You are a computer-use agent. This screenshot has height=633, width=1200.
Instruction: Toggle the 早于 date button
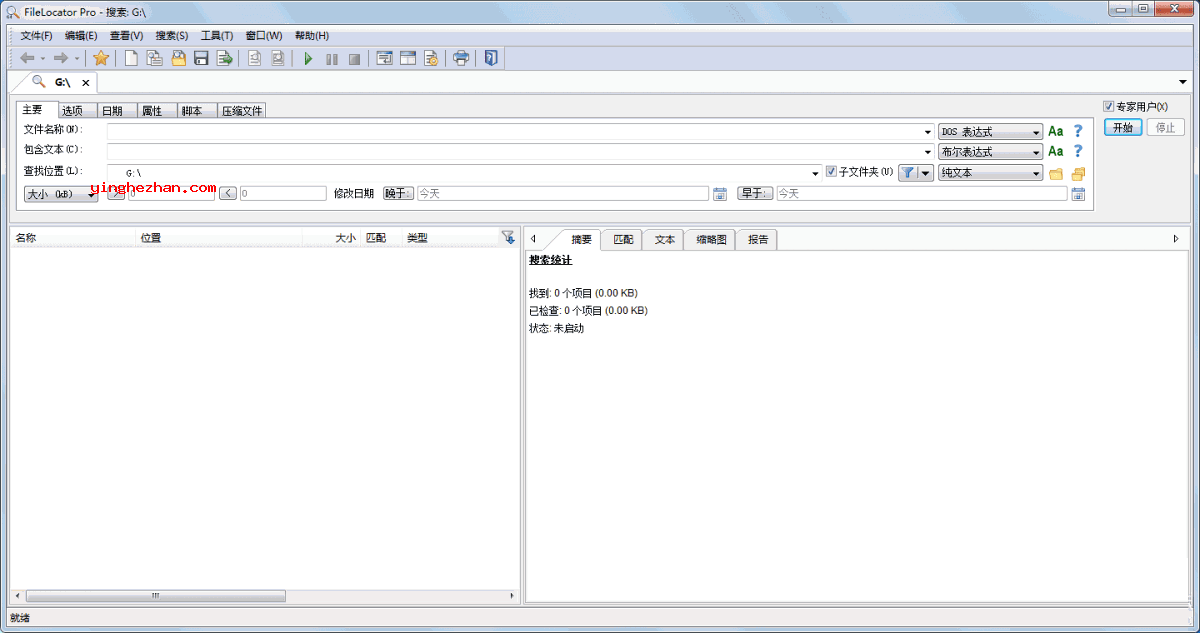[x=755, y=193]
